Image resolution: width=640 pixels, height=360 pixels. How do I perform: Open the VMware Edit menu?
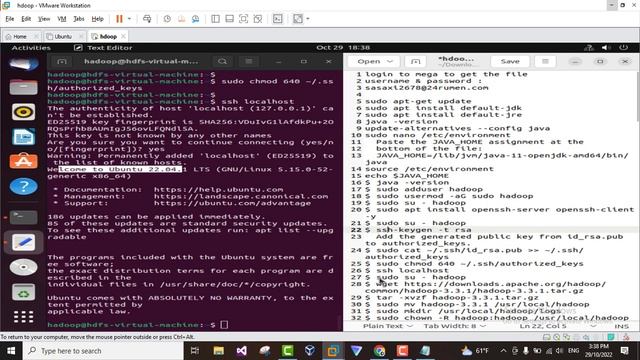(26, 19)
